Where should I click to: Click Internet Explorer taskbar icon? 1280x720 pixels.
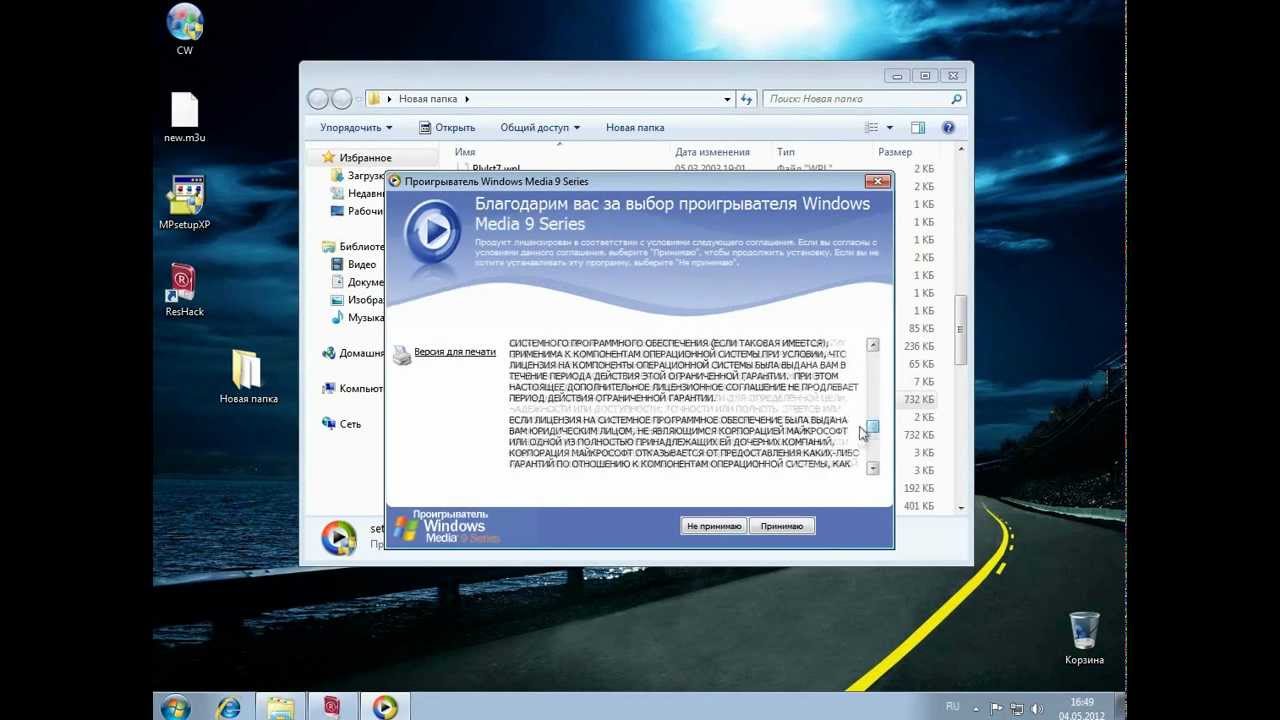[229, 707]
